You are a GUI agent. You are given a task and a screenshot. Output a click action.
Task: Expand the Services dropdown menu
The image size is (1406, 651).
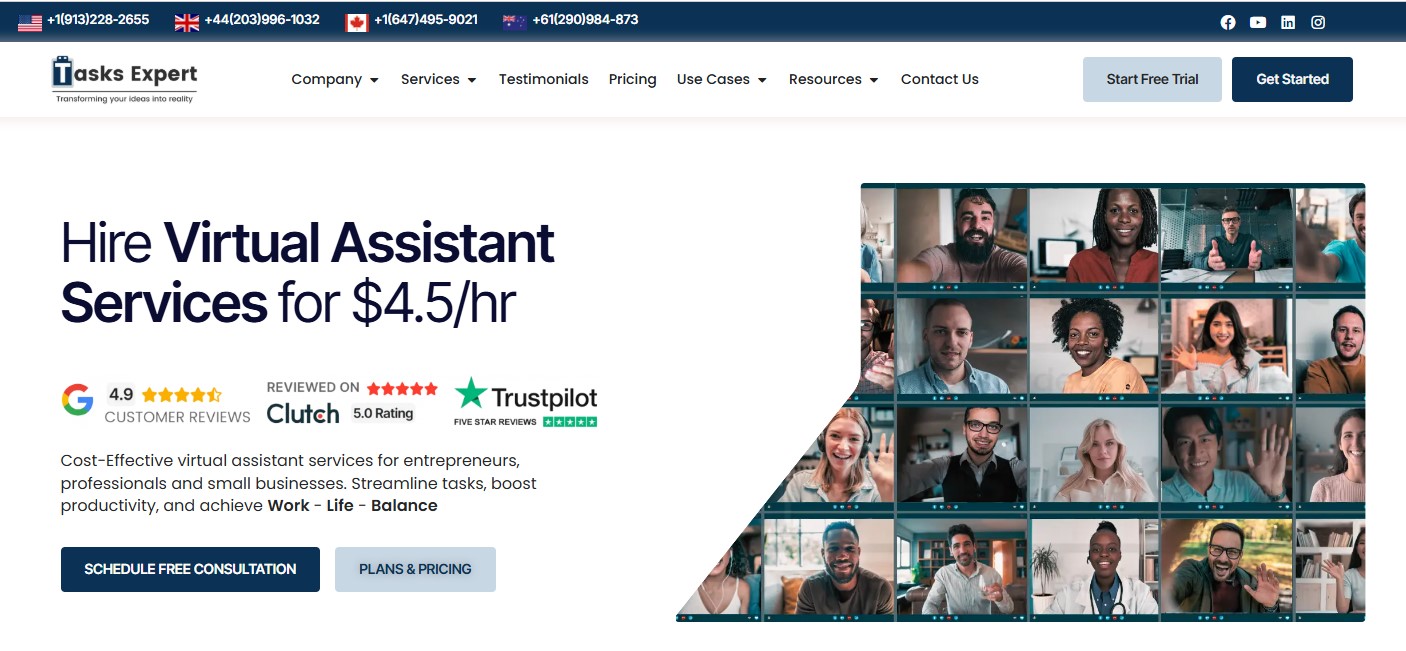click(x=439, y=79)
